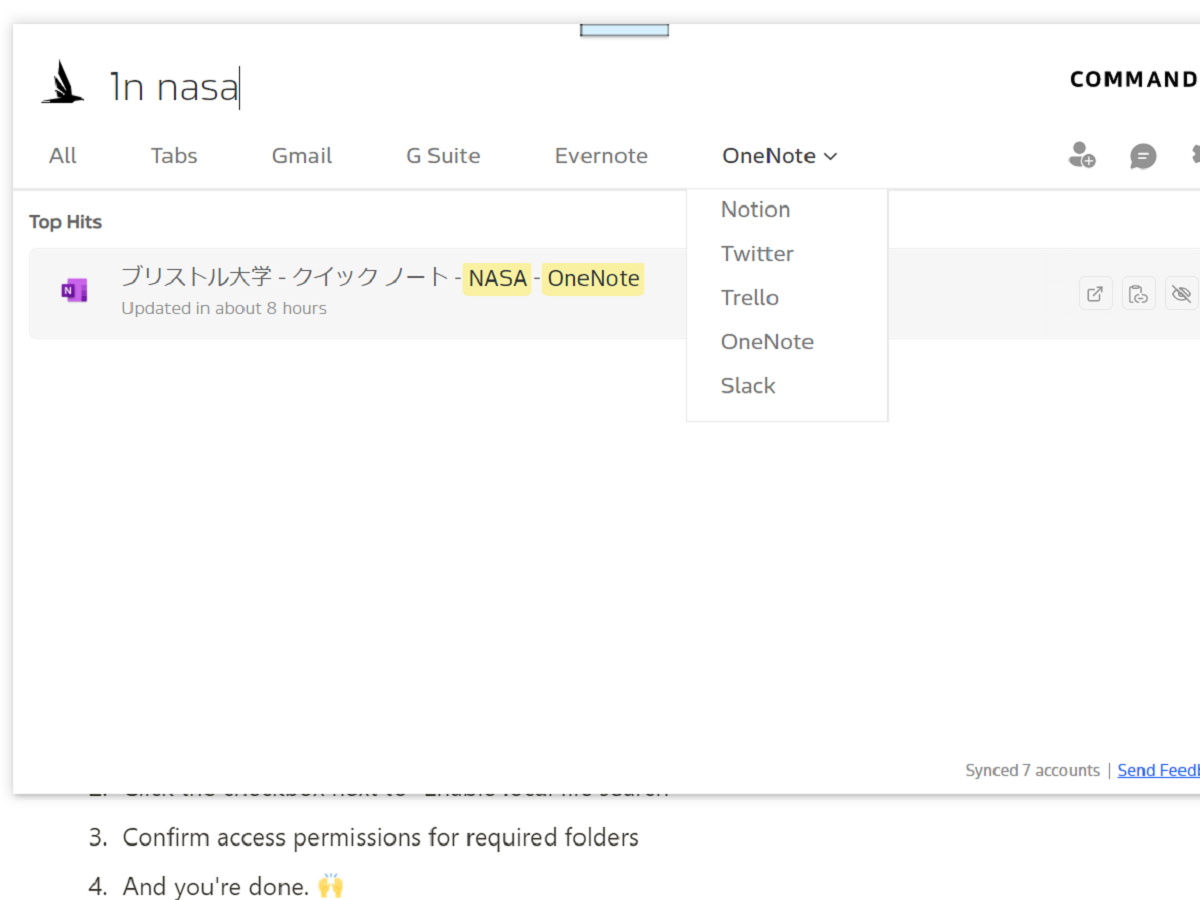Click the "Top Hits" heading
The image size is (1200, 900).
pyautogui.click(x=65, y=222)
